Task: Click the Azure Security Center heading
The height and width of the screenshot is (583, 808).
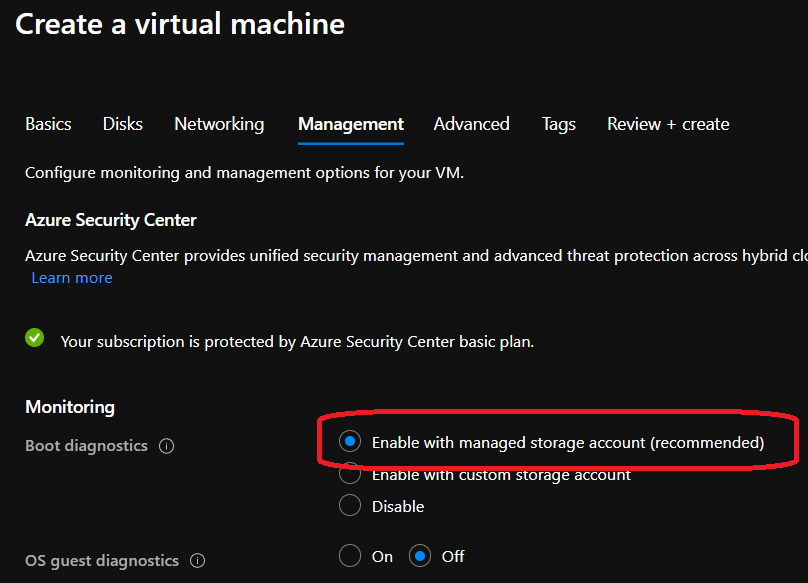Action: (x=111, y=220)
